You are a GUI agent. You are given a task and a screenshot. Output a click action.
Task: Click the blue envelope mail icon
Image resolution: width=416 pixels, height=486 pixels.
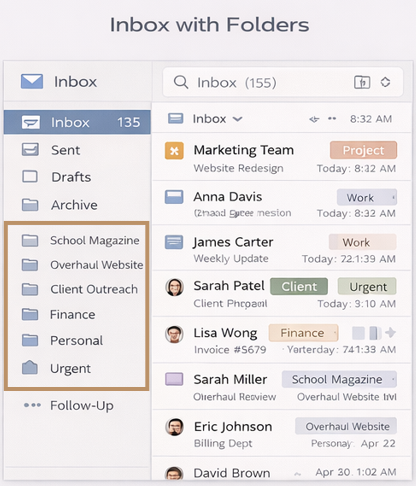[32, 81]
